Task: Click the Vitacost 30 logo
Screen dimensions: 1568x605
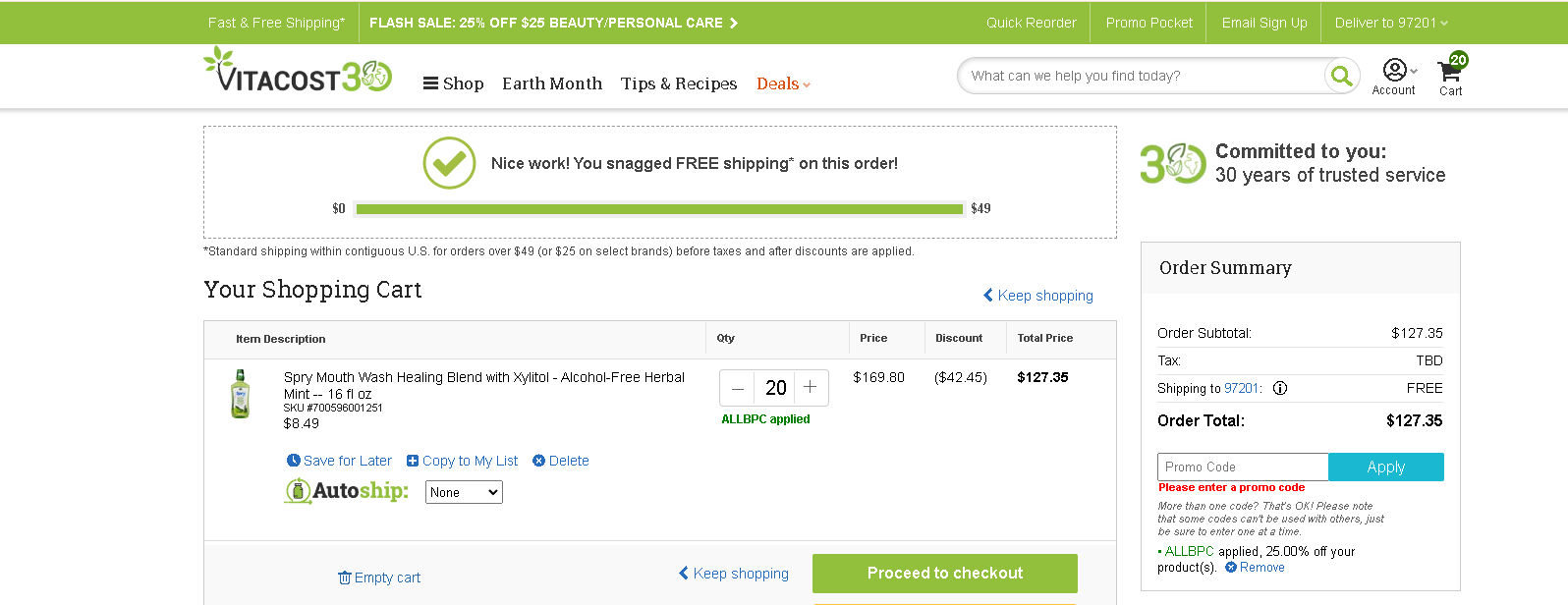Action: (298, 70)
